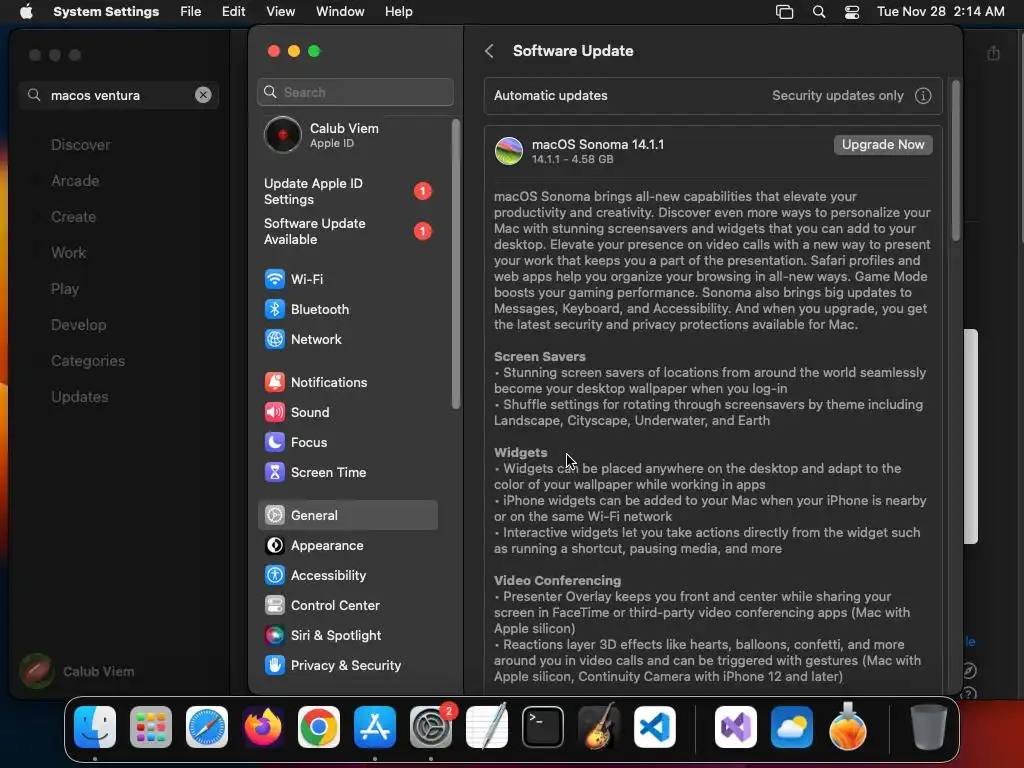Click the Software Update content scrollbar
The image size is (1024, 768).
pos(956,161)
